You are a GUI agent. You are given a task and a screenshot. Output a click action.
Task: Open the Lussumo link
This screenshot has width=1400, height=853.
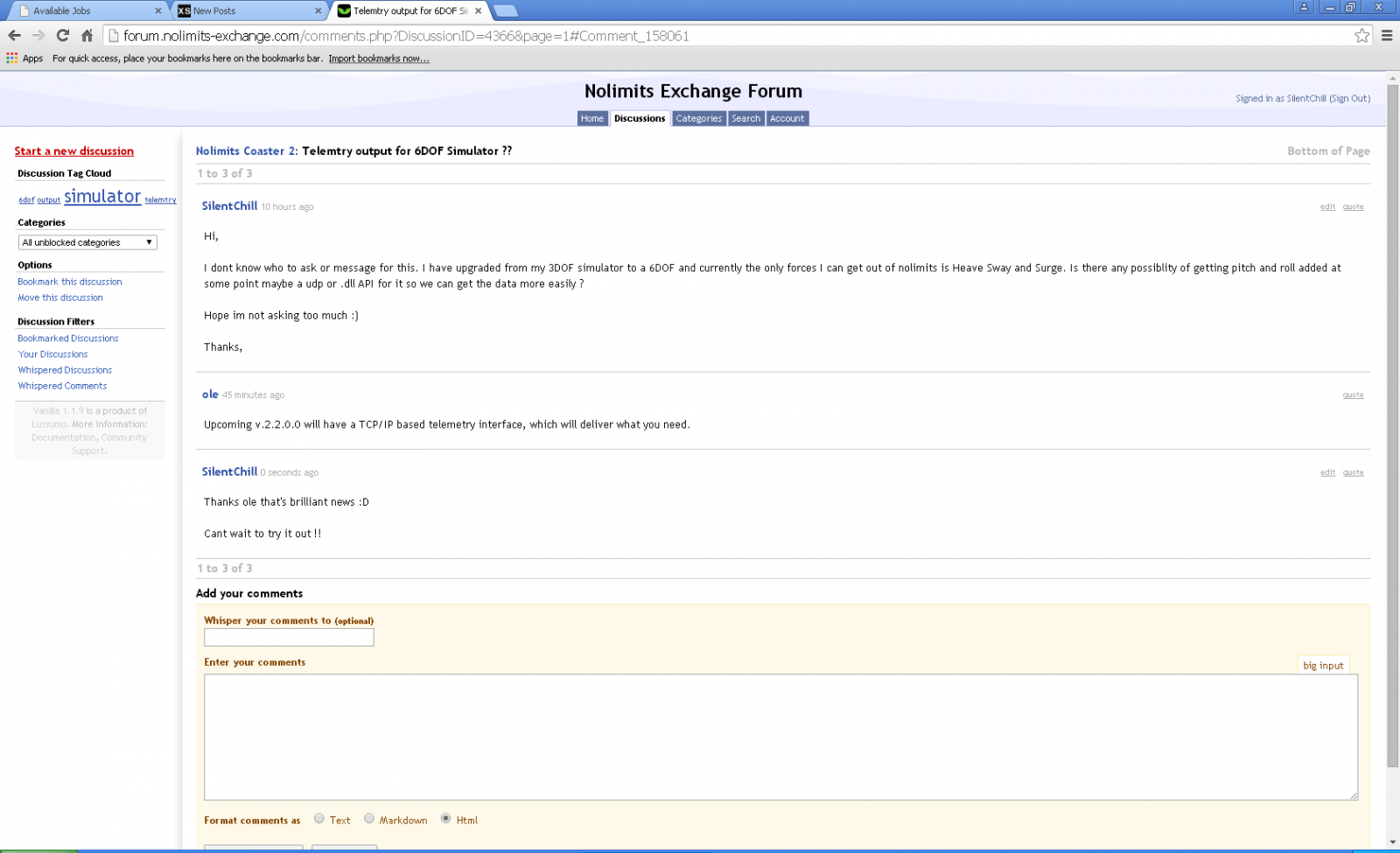pos(49,424)
